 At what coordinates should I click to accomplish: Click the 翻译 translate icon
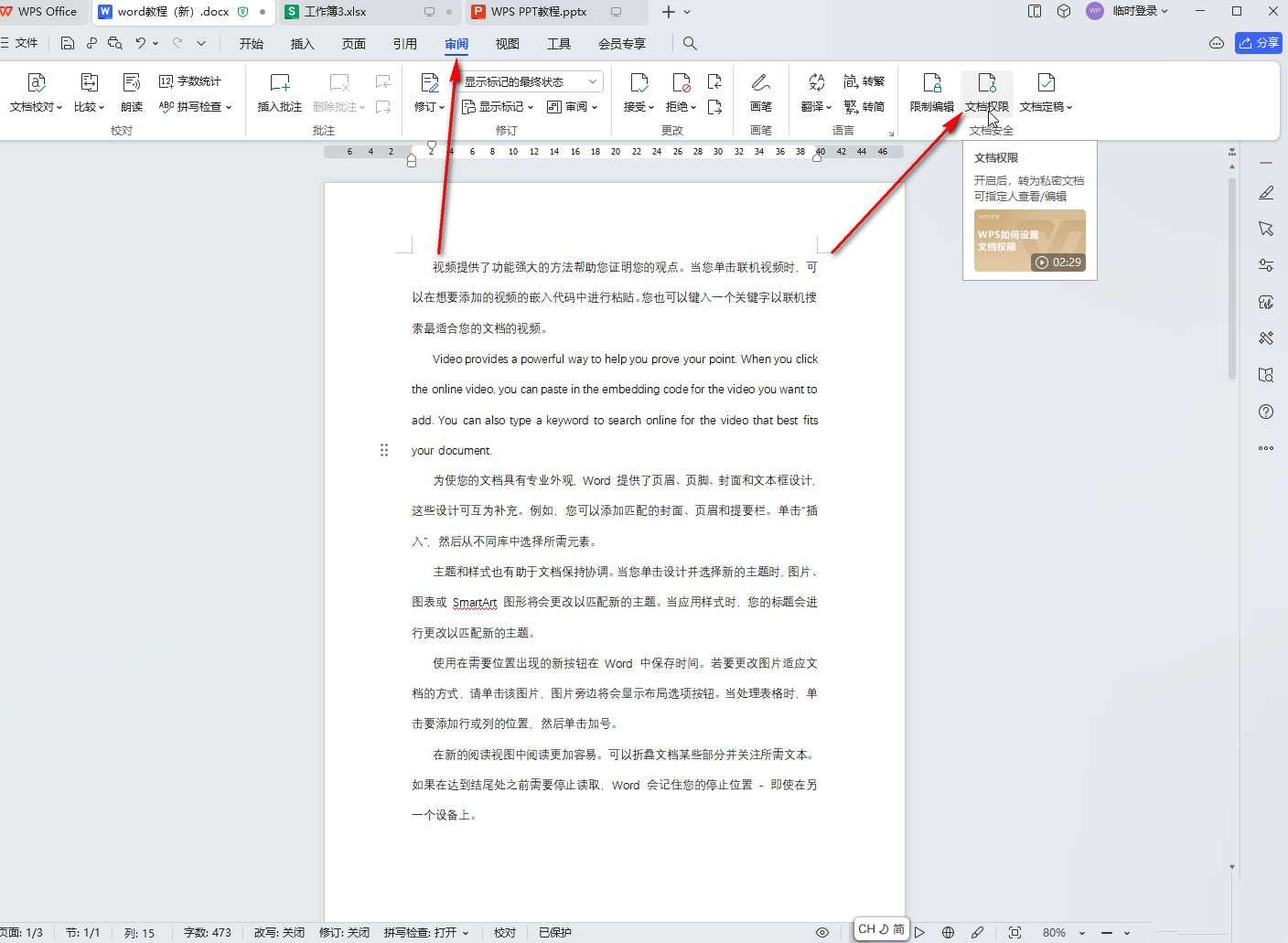(x=816, y=82)
